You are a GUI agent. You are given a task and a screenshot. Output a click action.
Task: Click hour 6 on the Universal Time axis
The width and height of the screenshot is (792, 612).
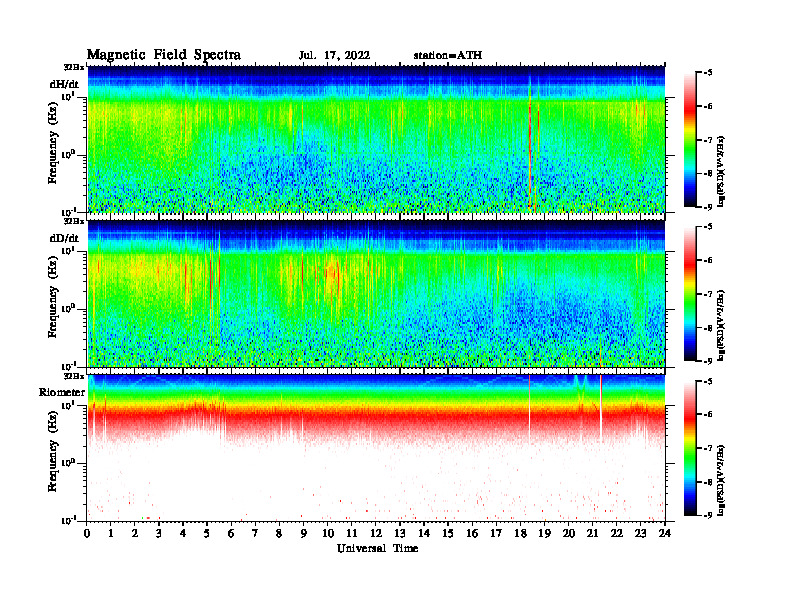pyautogui.click(x=231, y=534)
